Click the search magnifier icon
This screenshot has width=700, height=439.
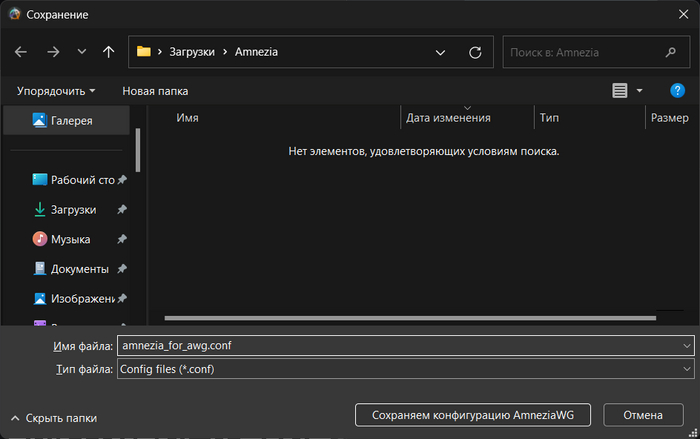click(x=671, y=52)
